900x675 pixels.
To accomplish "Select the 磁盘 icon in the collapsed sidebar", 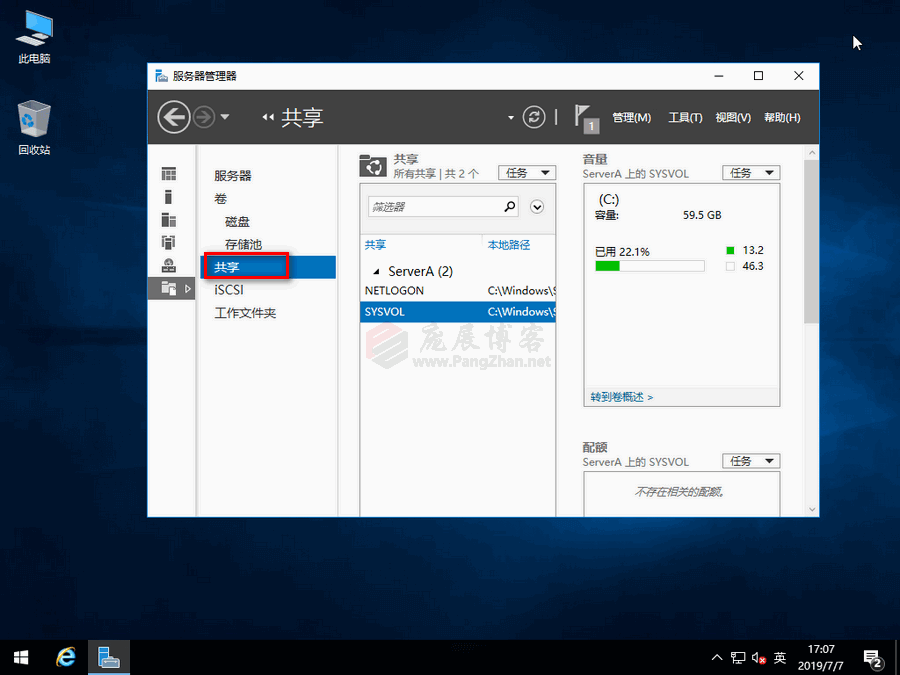I will coord(168,221).
